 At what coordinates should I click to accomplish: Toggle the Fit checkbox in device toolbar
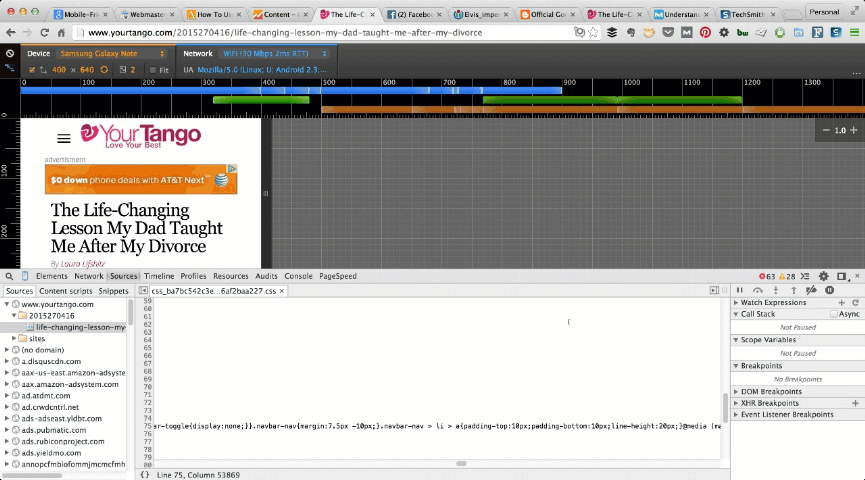click(153, 70)
